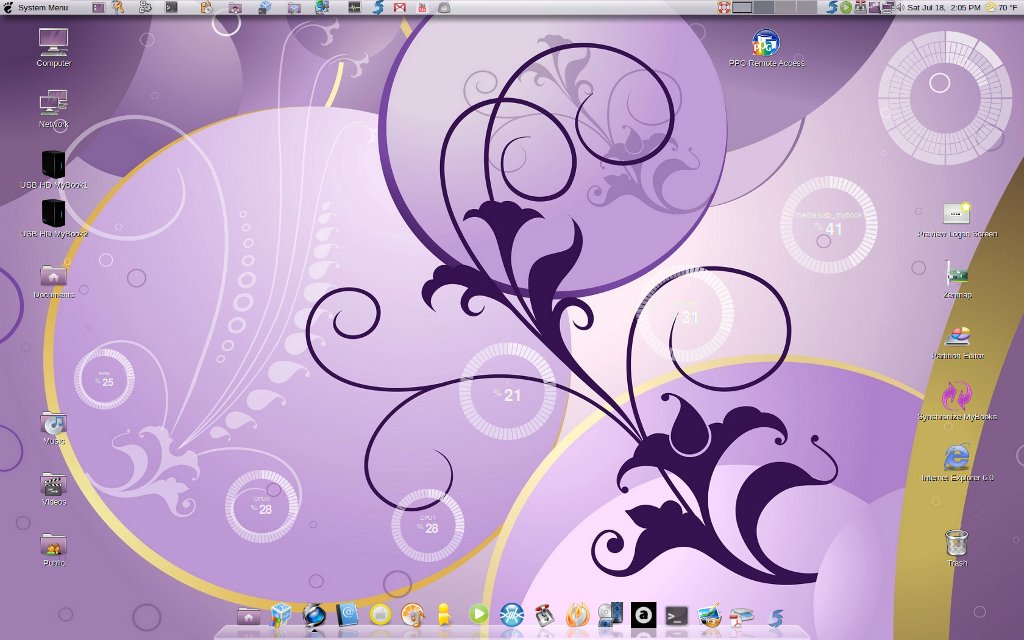Launch the VirtualBox cube in the dock
The image size is (1024, 640).
[x=281, y=615]
